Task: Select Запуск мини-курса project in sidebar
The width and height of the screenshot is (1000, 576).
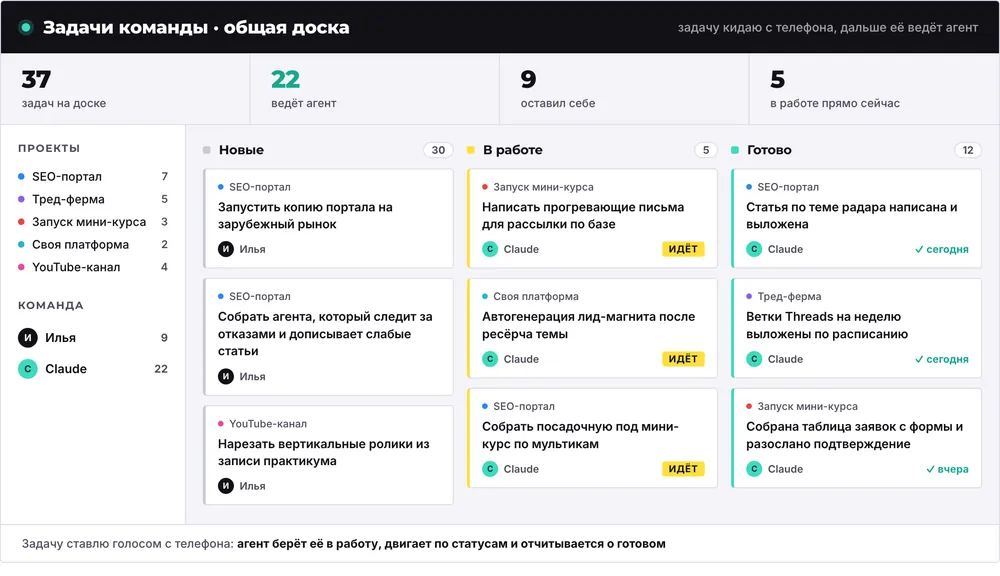Action: (x=93, y=222)
